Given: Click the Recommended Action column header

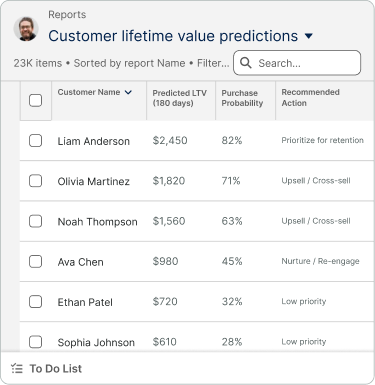Looking at the screenshot, I should click(x=310, y=98).
